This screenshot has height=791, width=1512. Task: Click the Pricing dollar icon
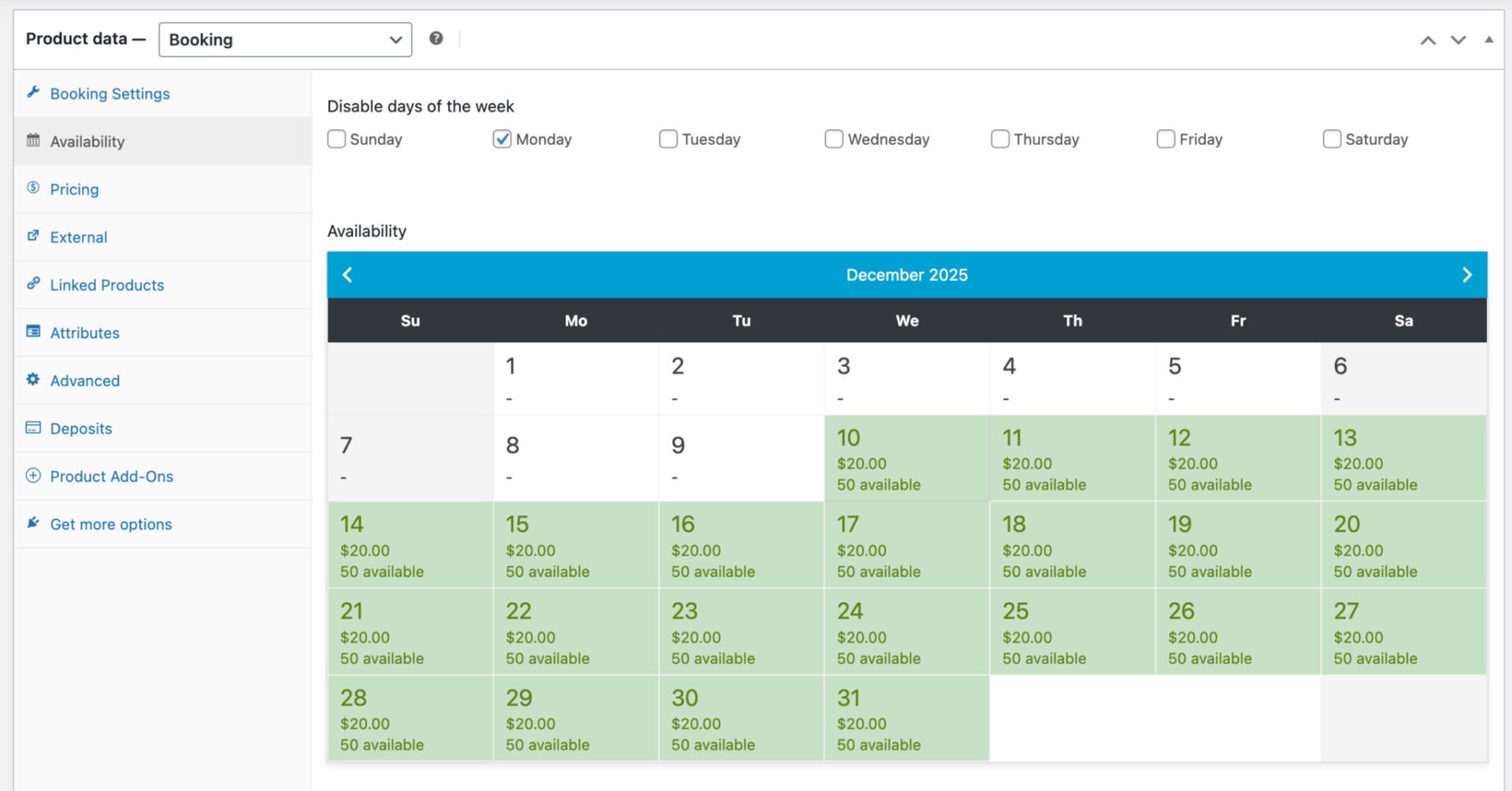33,189
